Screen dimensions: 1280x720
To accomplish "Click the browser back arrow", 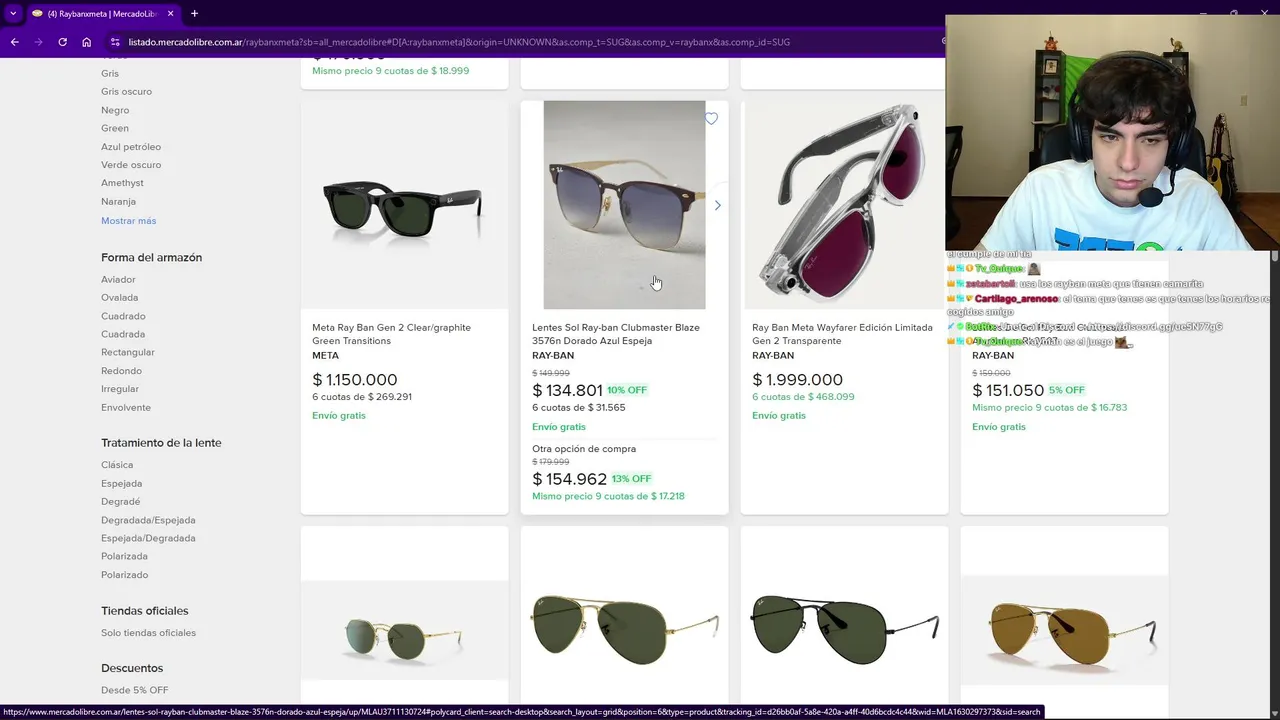I will click(x=14, y=42).
